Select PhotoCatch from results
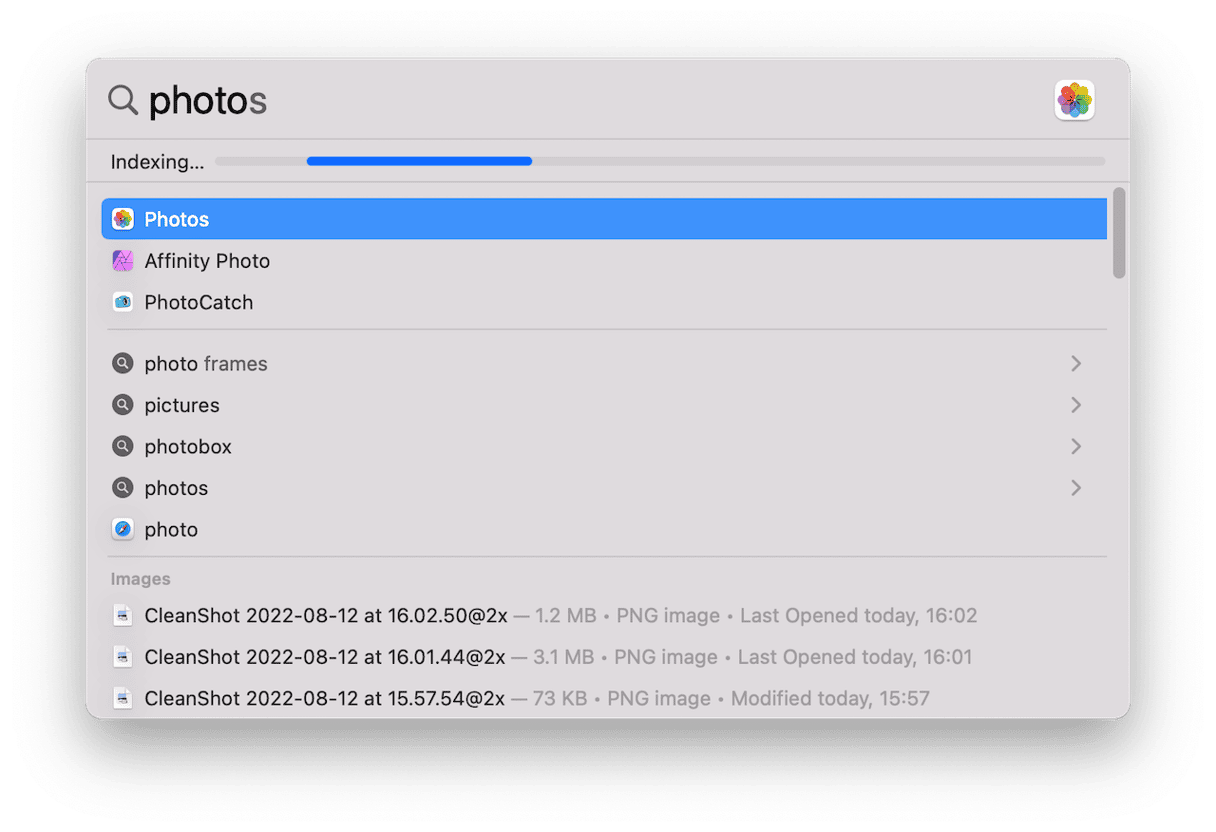This screenshot has height=832, width=1216. tap(604, 302)
